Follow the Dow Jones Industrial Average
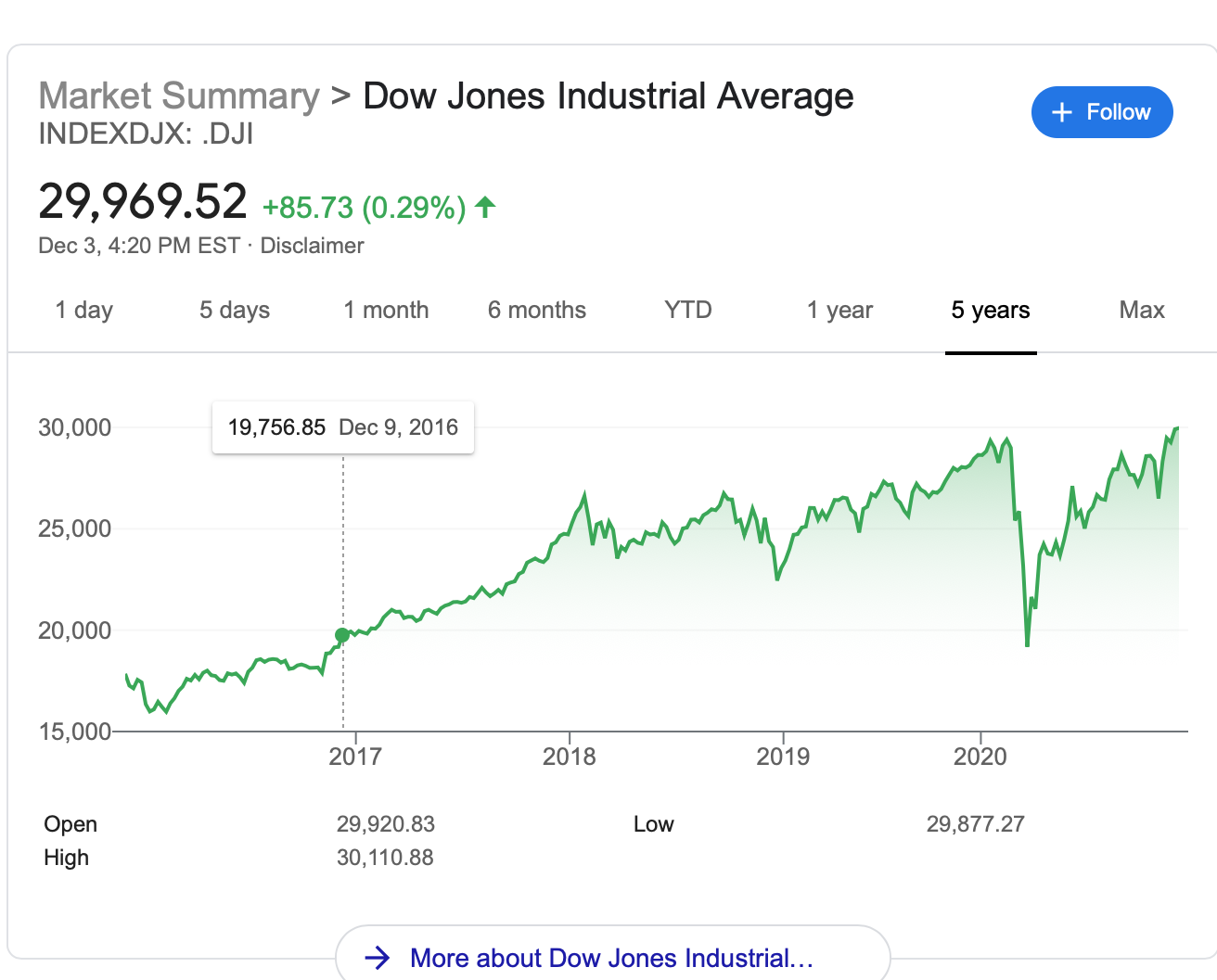The image size is (1217, 980). [1102, 112]
